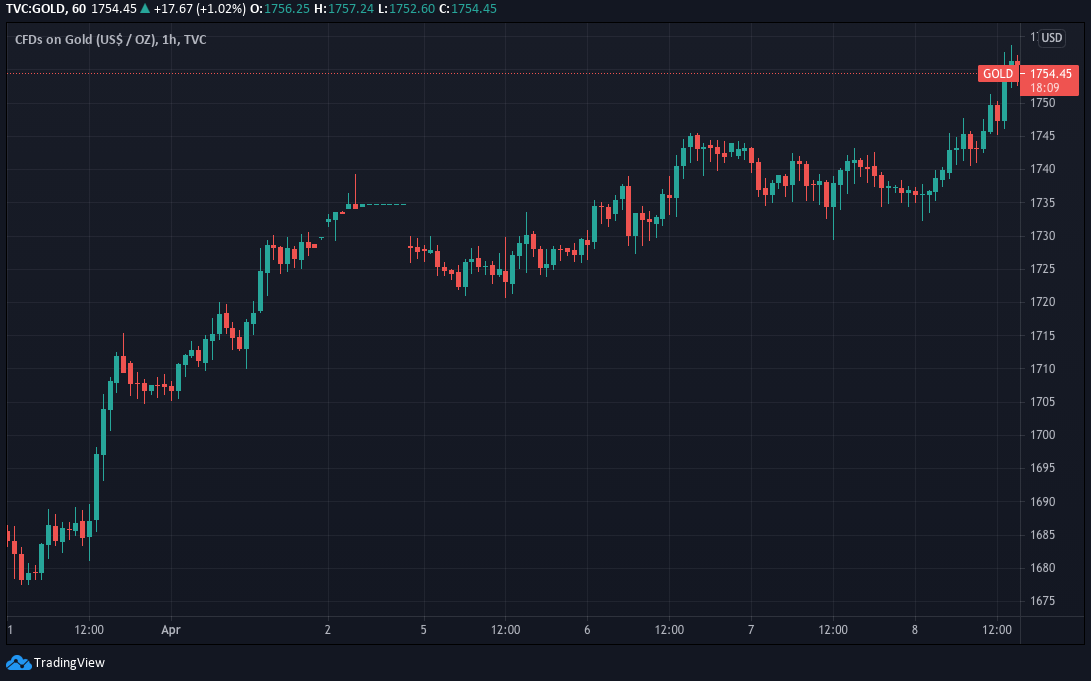Click the 18:09 countdown timer
Image resolution: width=1091 pixels, height=681 pixels.
point(1044,88)
